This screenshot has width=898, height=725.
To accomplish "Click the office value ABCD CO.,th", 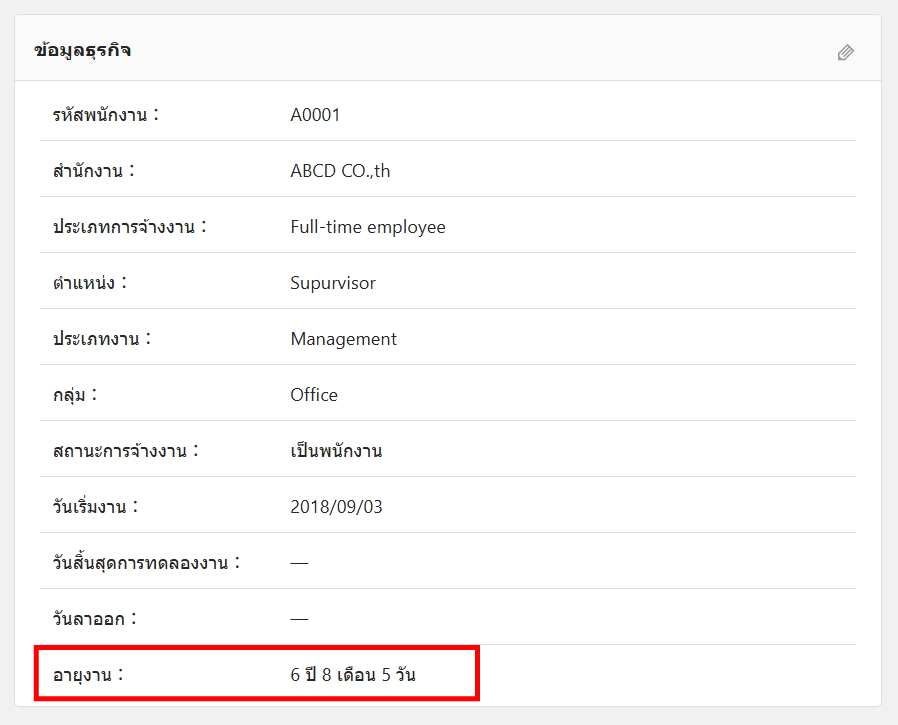I will pos(340,171).
